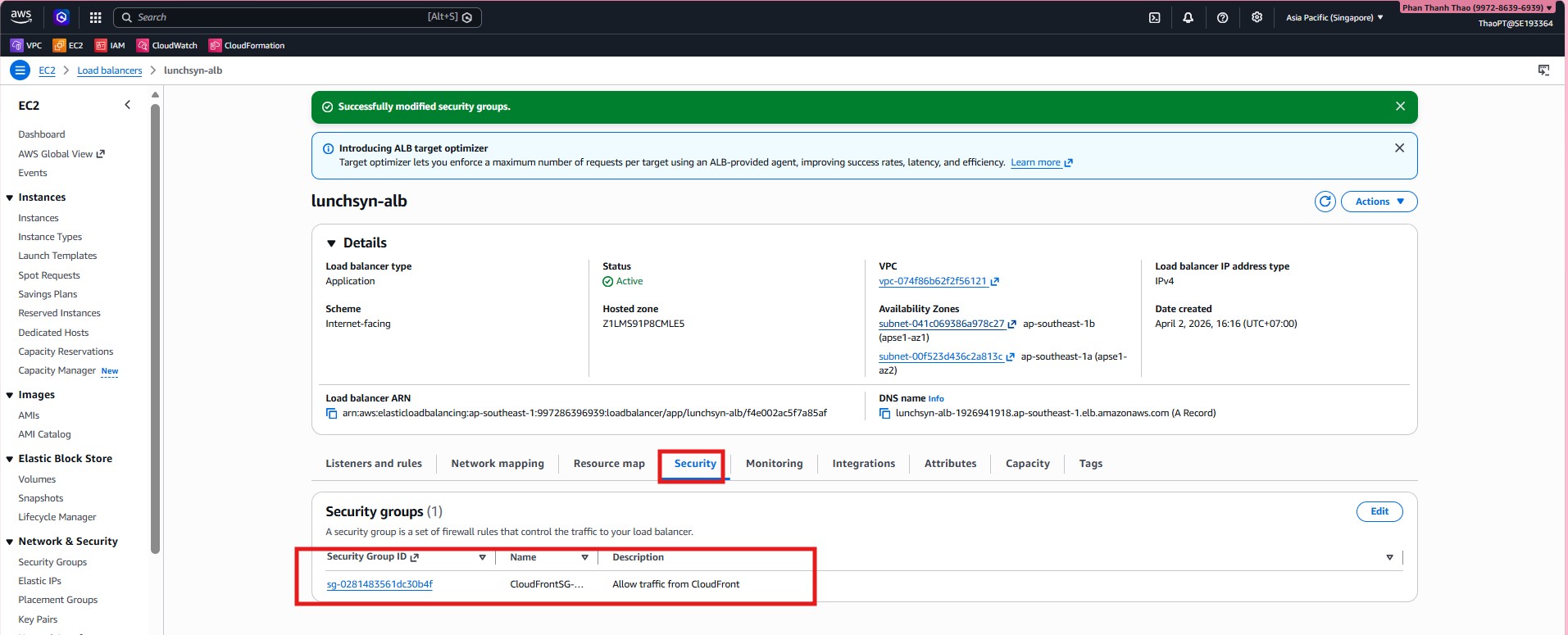Open the notifications bell
This screenshot has height=635, width=1568.
[1188, 17]
